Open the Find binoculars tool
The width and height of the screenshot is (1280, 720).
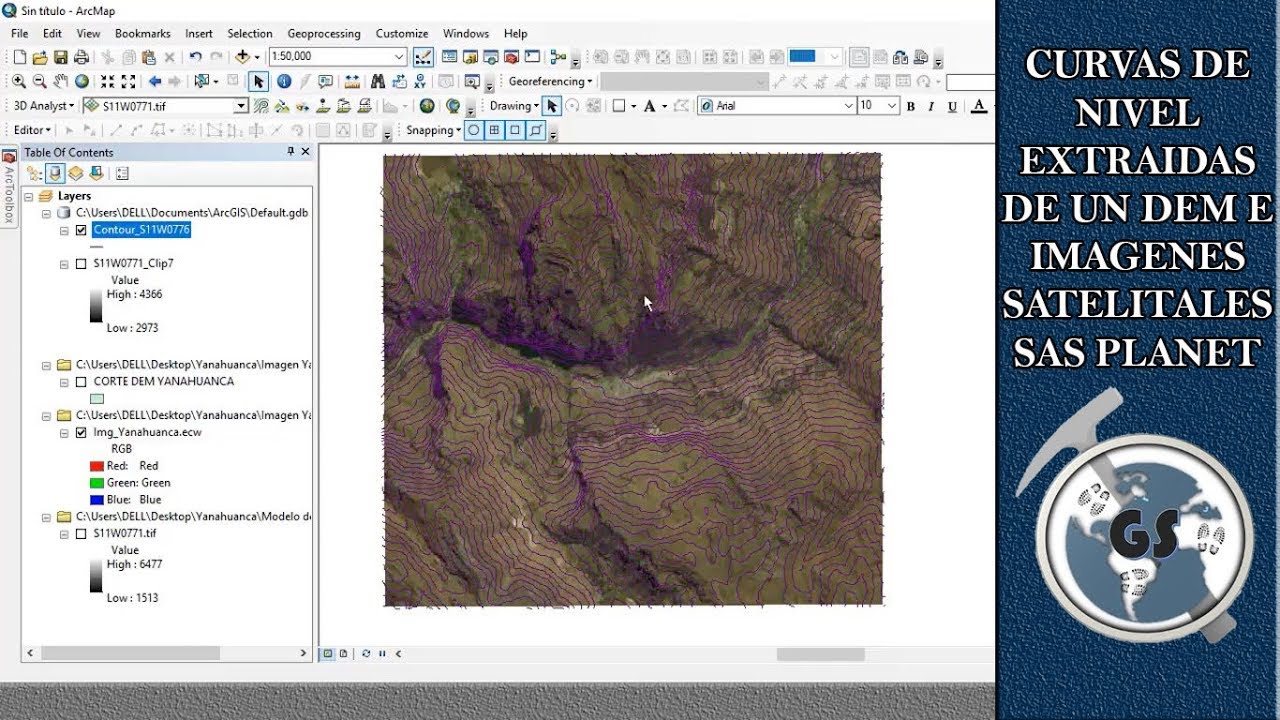click(x=378, y=81)
